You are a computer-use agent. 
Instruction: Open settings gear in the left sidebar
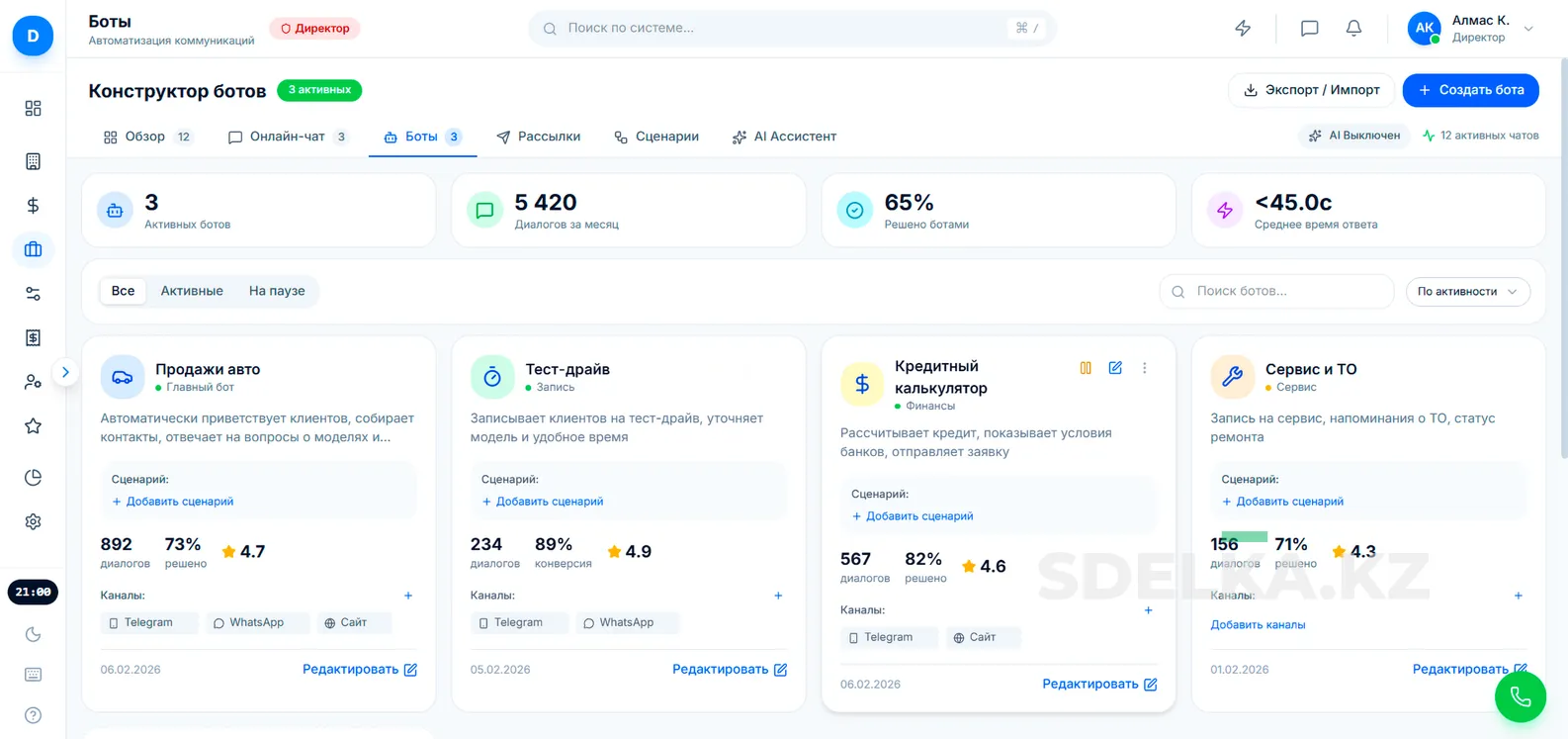pos(33,521)
